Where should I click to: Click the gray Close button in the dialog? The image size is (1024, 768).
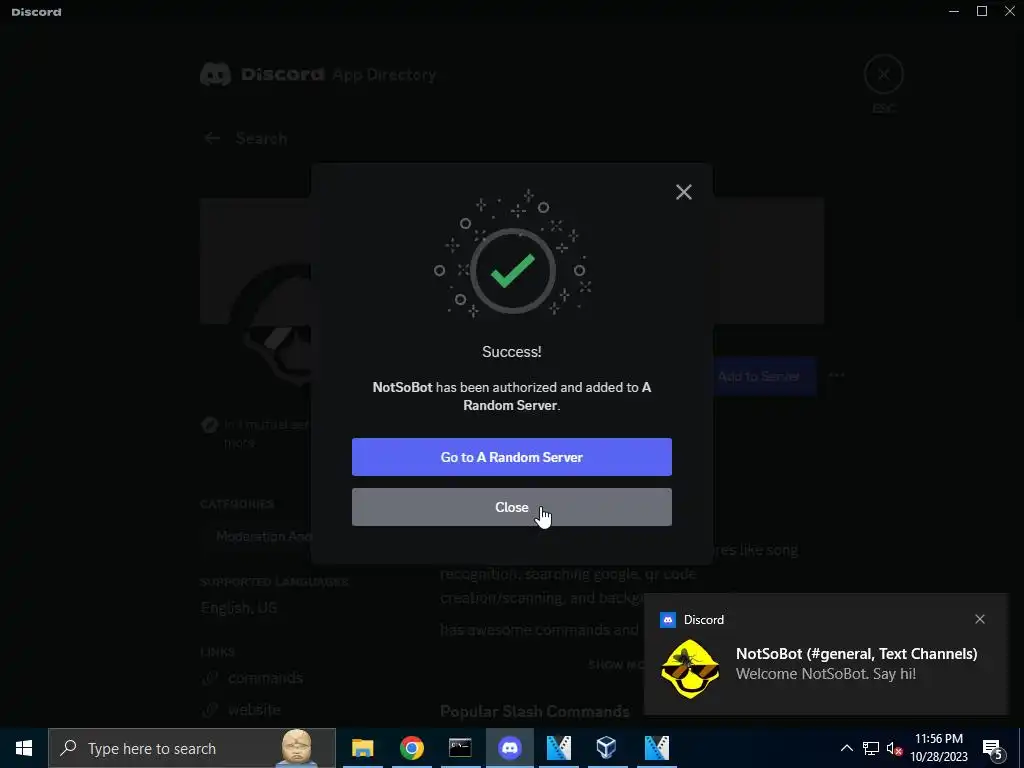tap(511, 507)
